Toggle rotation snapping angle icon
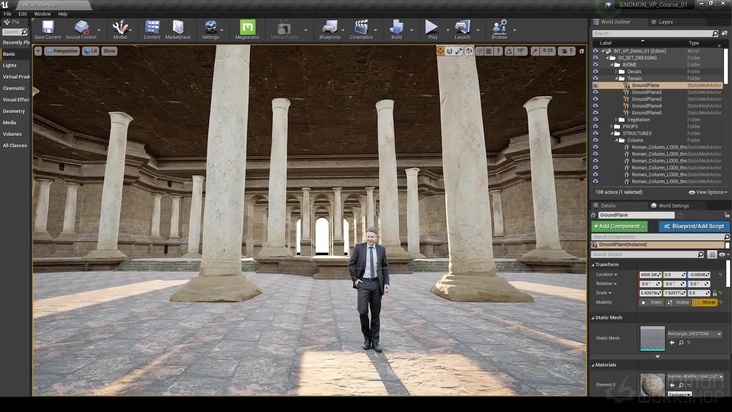The width and height of the screenshot is (732, 412). coord(509,51)
